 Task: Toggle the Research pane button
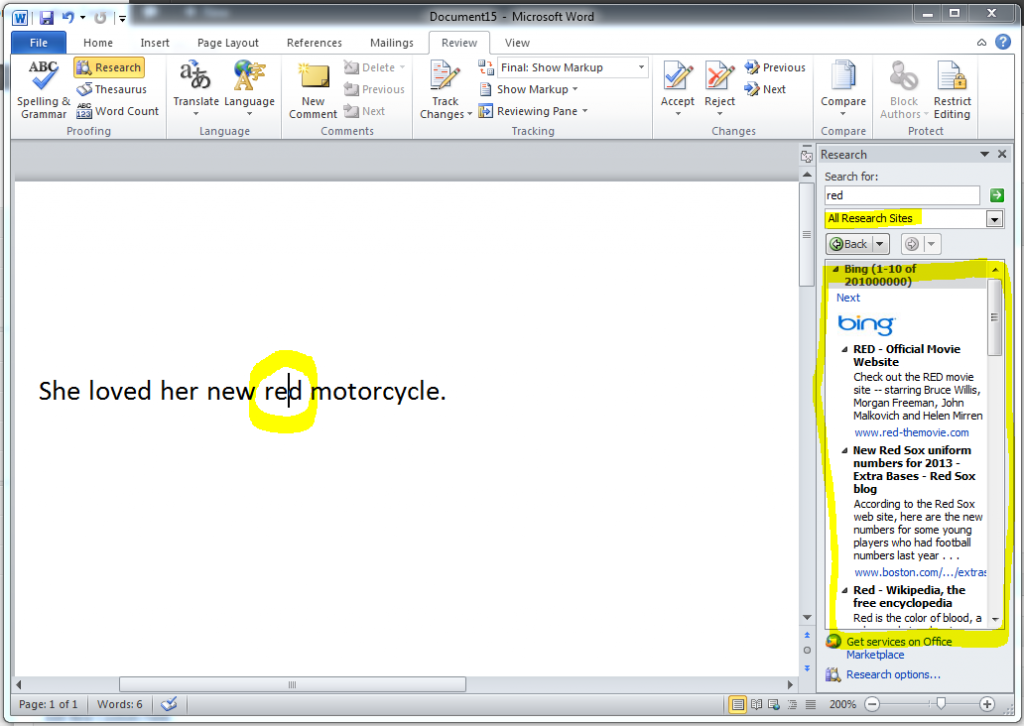tap(109, 67)
